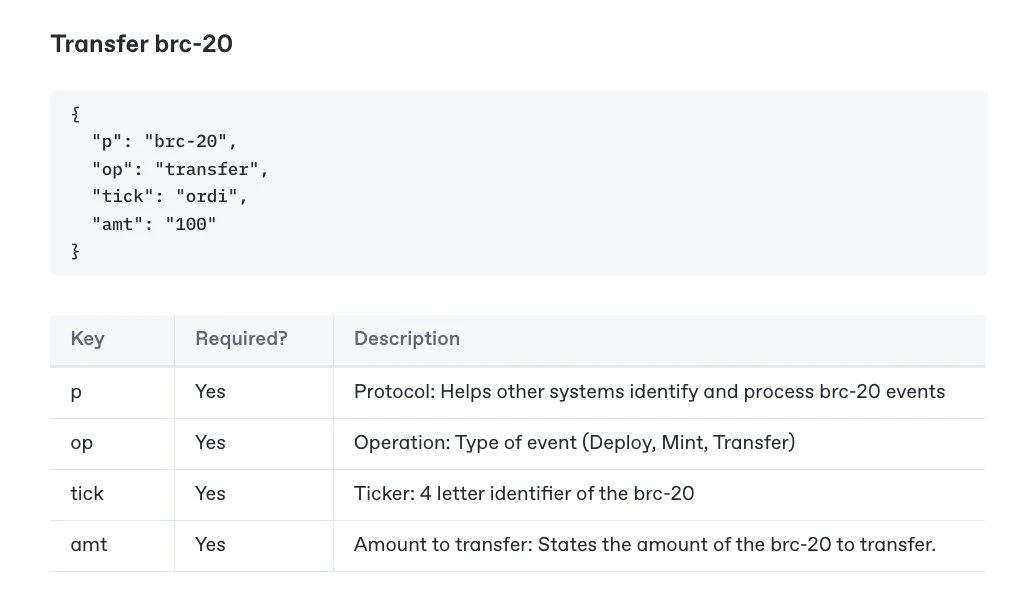Select the "p" key cell
Image resolution: width=1036 pixels, height=606 pixels.
pos(76,392)
